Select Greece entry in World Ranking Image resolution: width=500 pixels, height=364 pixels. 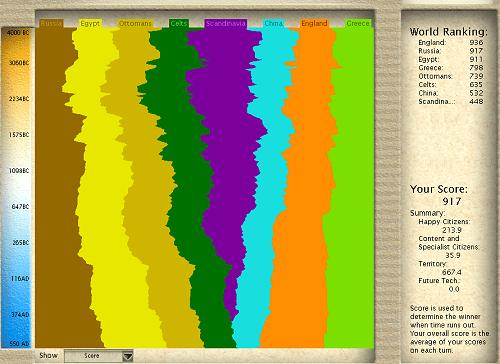[451, 68]
